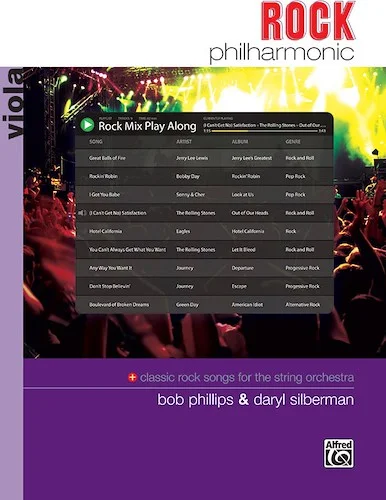Click 'classic rock songs for the string orchestra'
386x500 pixels.
[247, 378]
